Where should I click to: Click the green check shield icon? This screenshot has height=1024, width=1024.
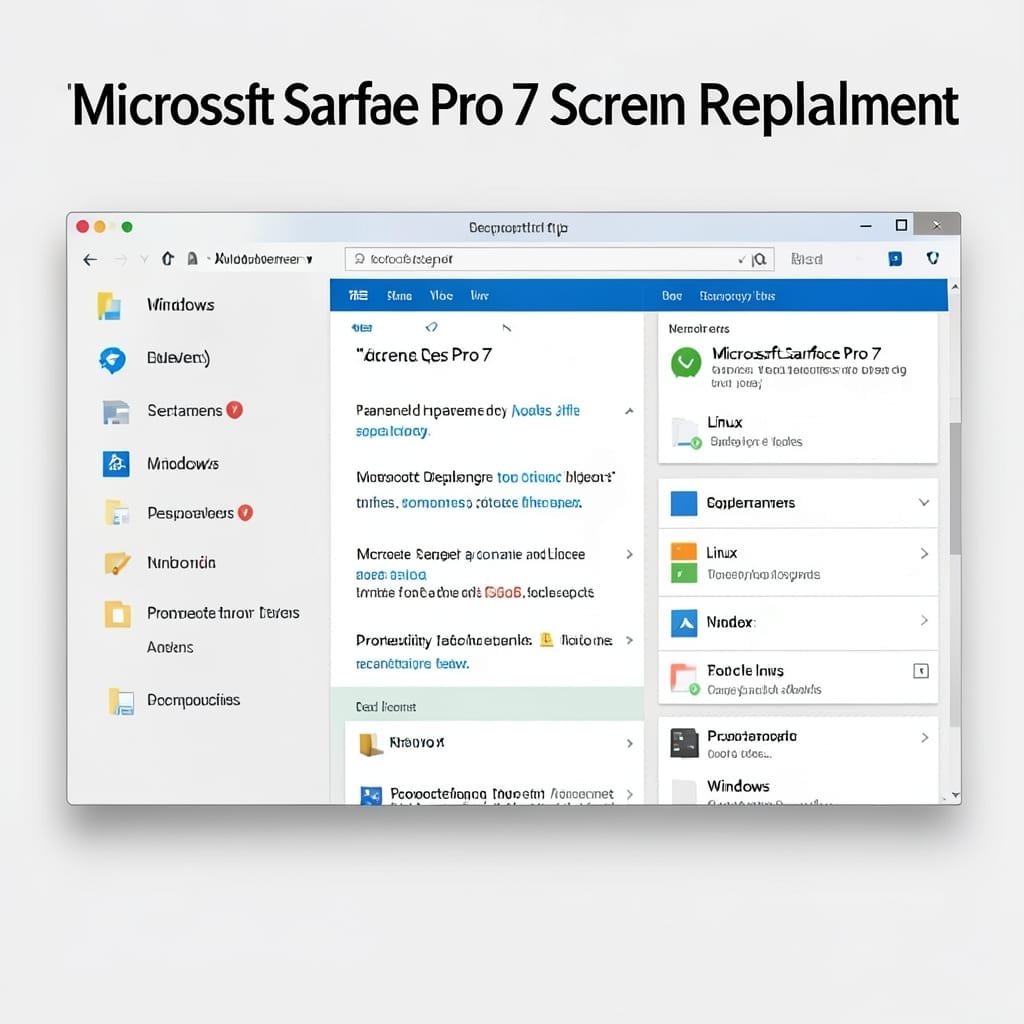coord(686,362)
